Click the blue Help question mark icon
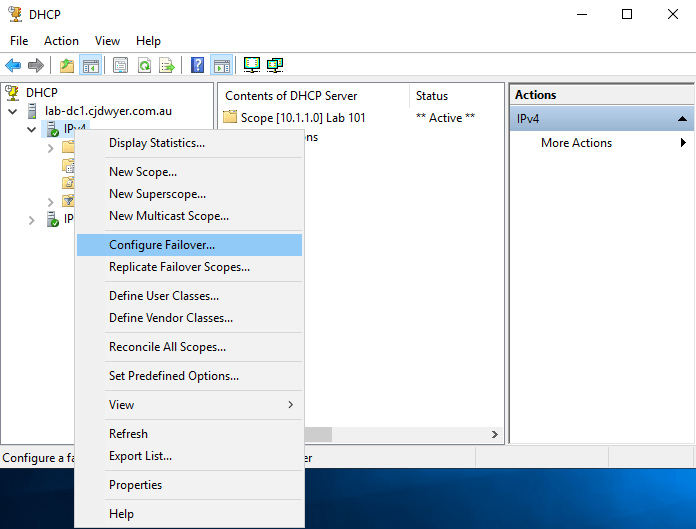 pos(198,66)
